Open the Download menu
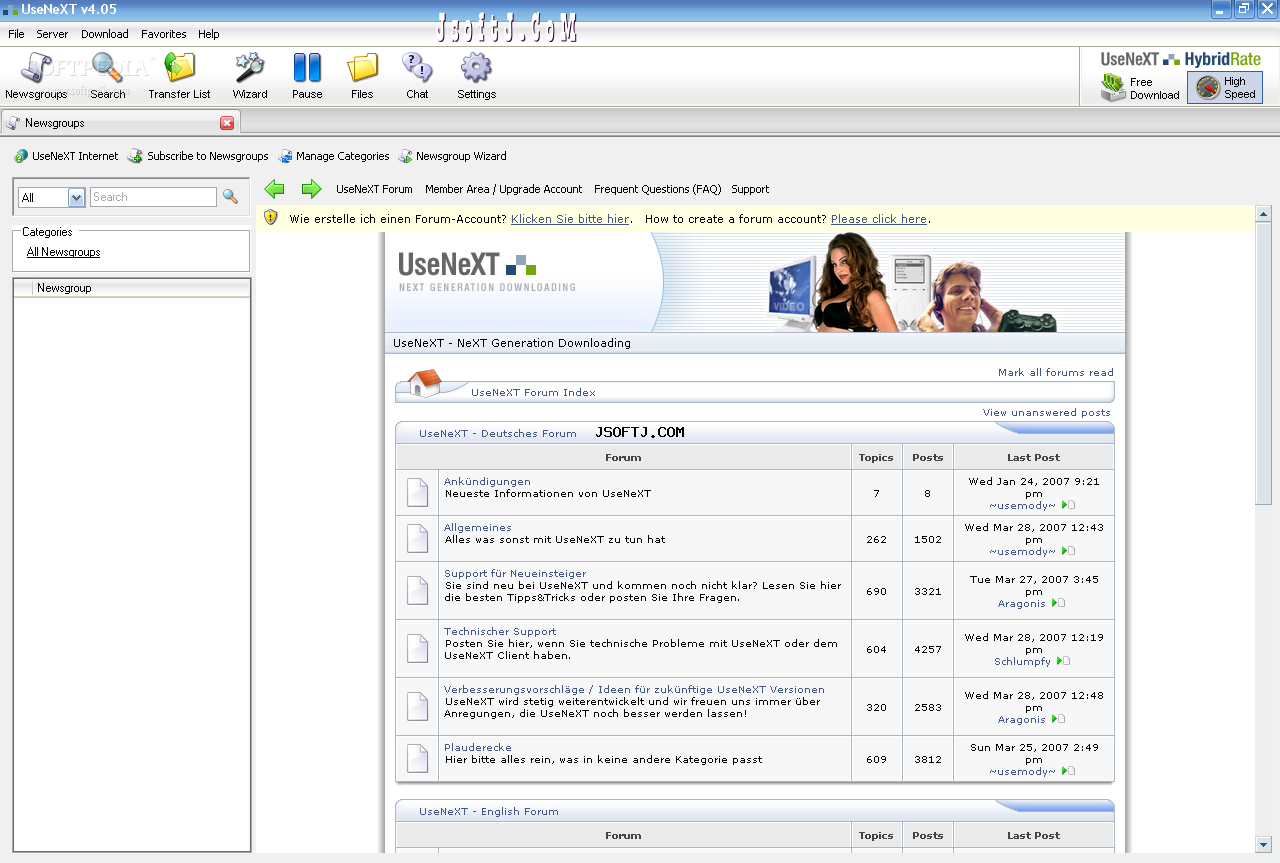Screen dimensions: 1280x863 click(x=105, y=34)
